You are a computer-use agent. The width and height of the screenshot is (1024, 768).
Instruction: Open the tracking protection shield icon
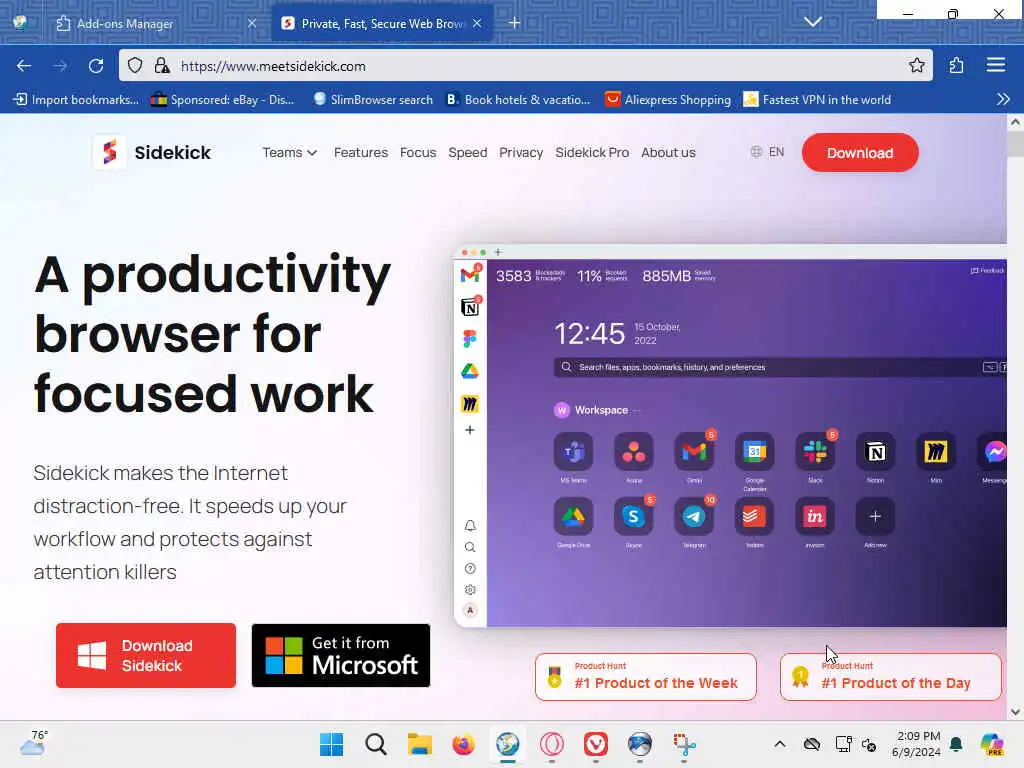coord(135,66)
